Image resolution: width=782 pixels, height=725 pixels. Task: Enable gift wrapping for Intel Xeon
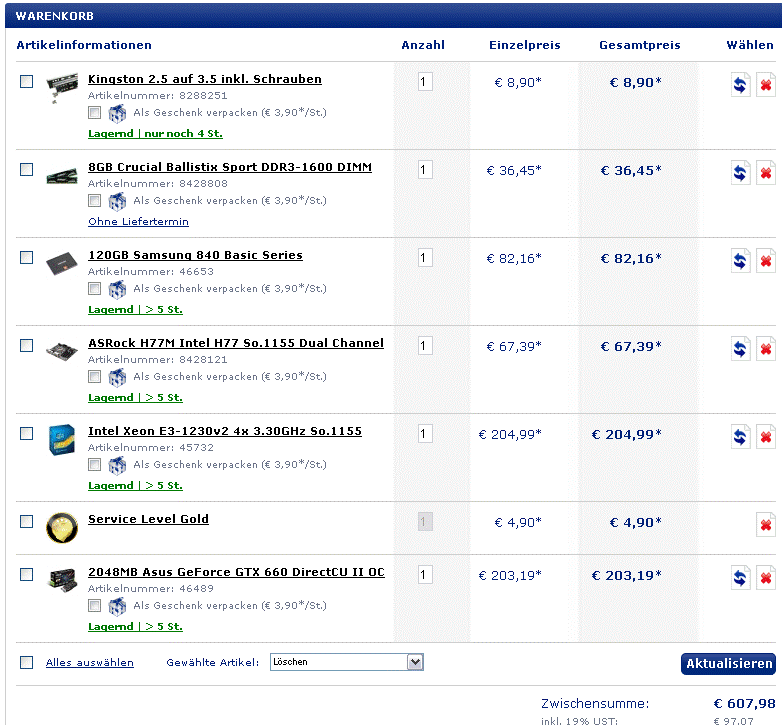click(x=94, y=465)
